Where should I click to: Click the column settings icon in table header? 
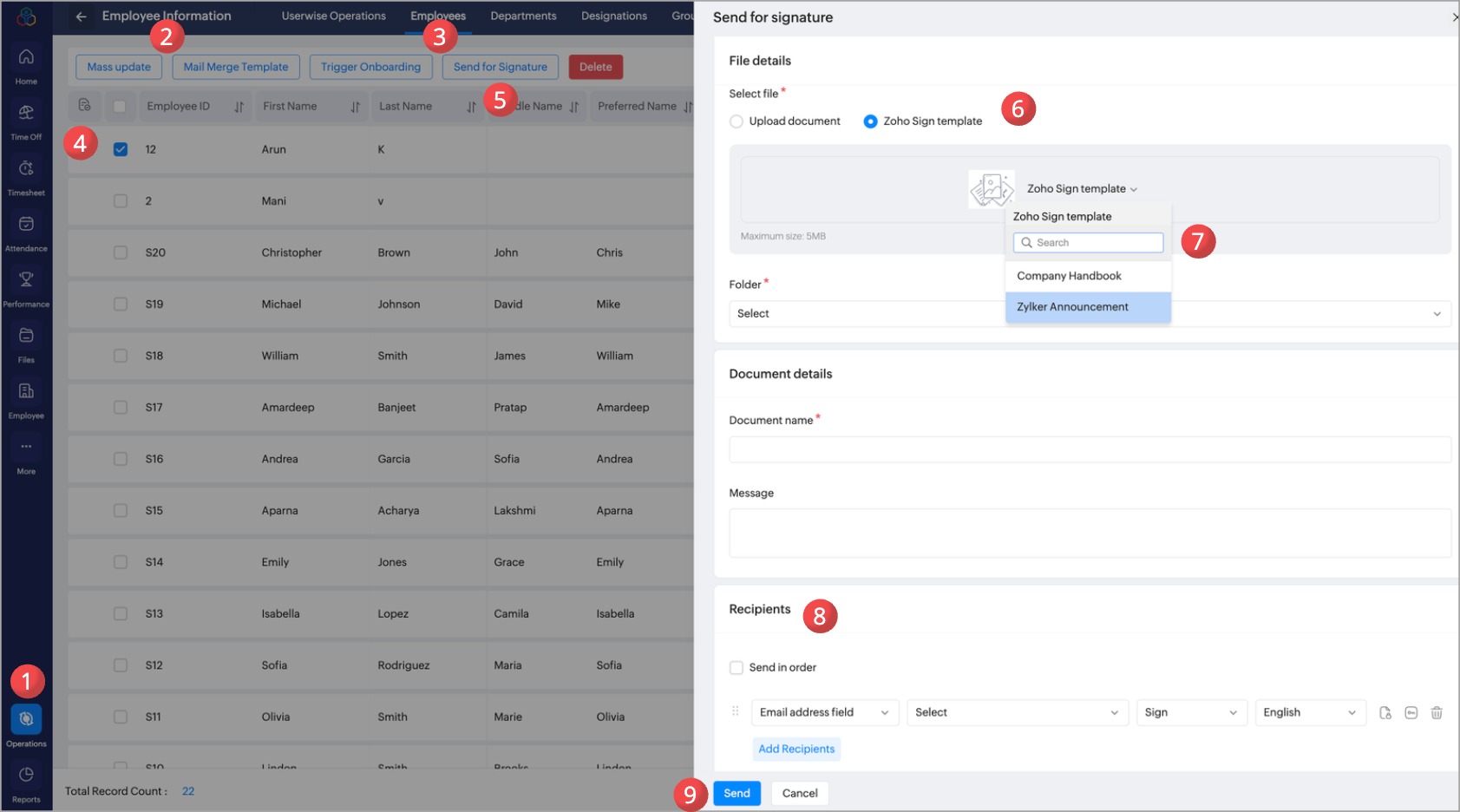pyautogui.click(x=84, y=105)
